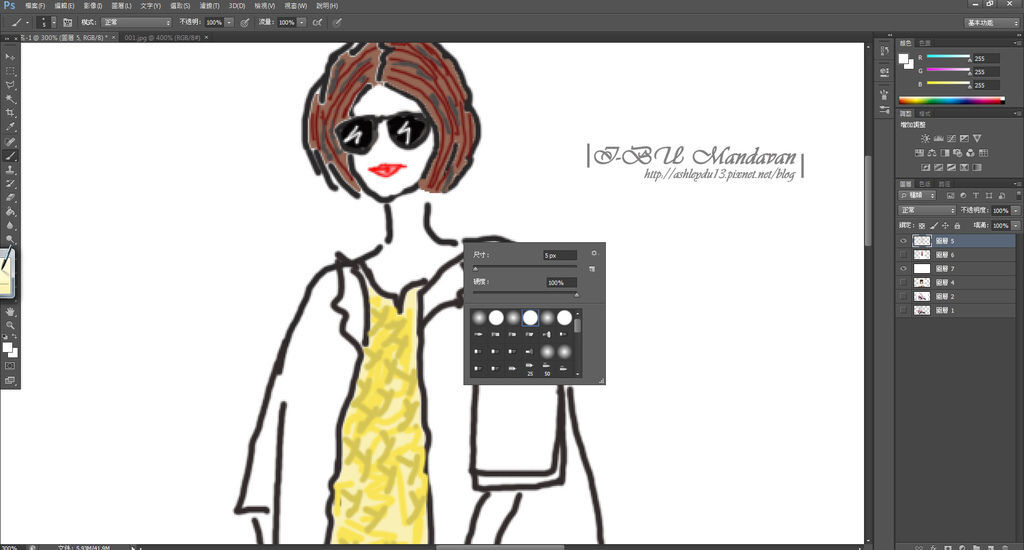The width and height of the screenshot is (1024, 550).
Task: Open the brush panel toggle in options bar
Action: [67, 22]
